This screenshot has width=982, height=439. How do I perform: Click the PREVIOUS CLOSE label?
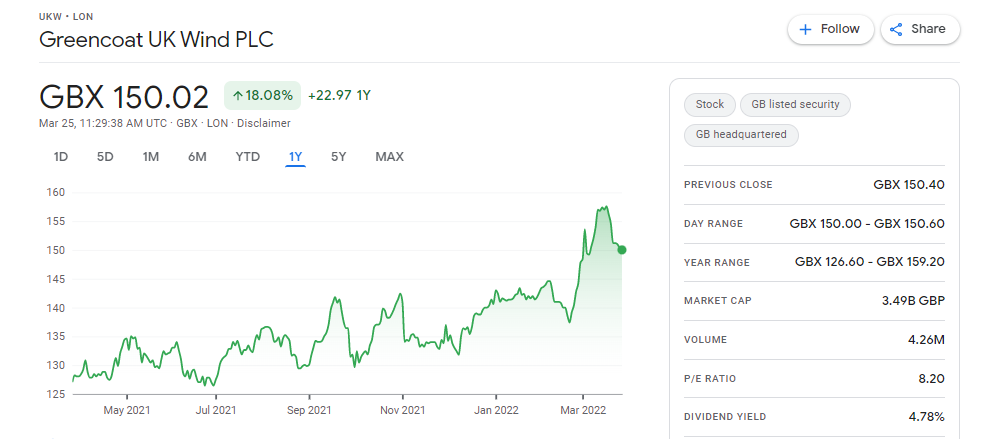pyautogui.click(x=728, y=185)
